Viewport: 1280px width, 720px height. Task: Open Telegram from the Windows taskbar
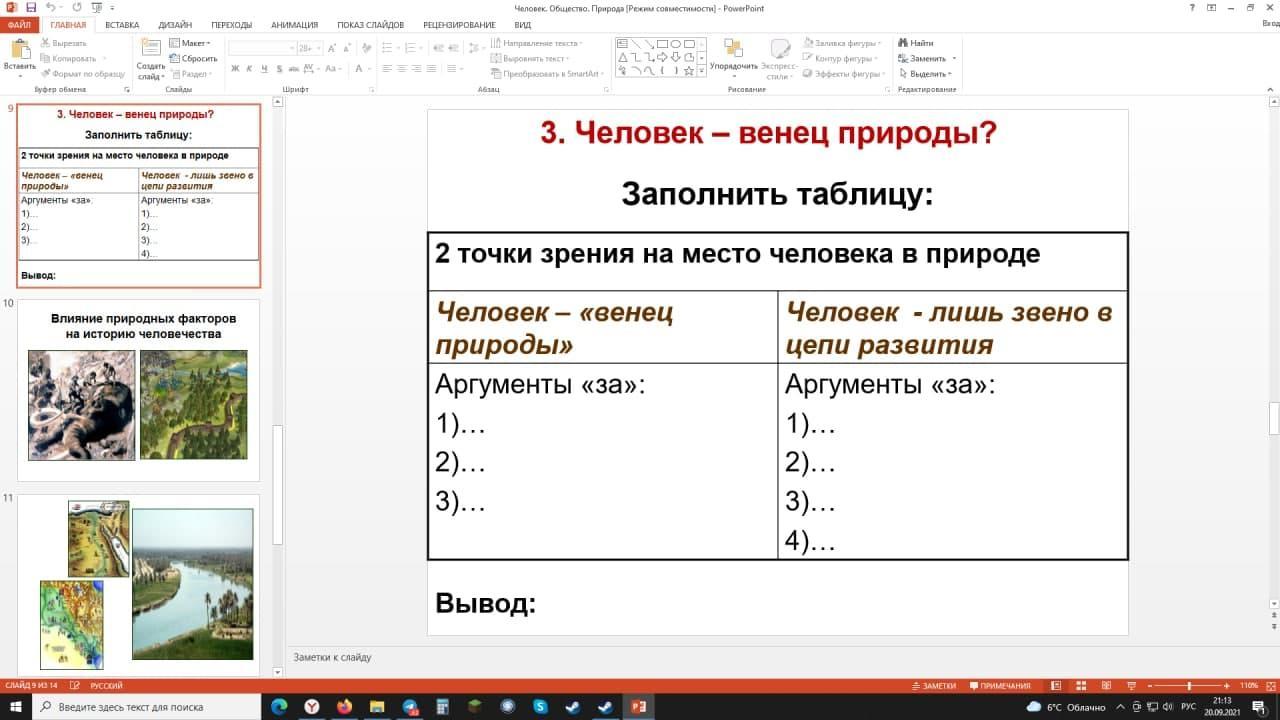point(410,707)
